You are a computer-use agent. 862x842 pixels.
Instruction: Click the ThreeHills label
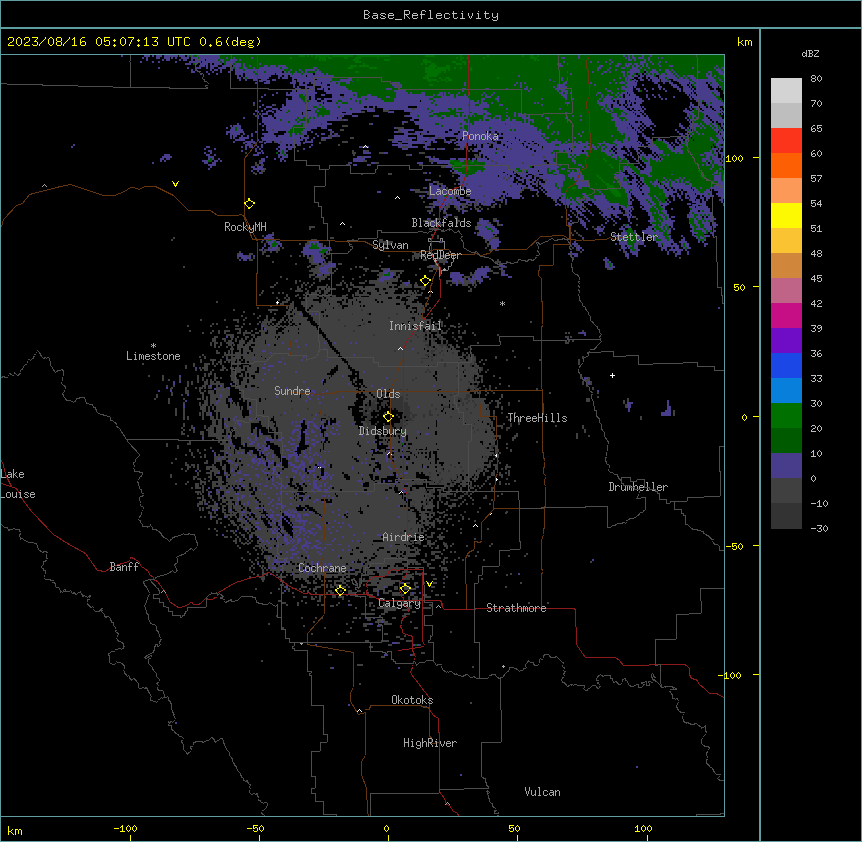tap(537, 418)
